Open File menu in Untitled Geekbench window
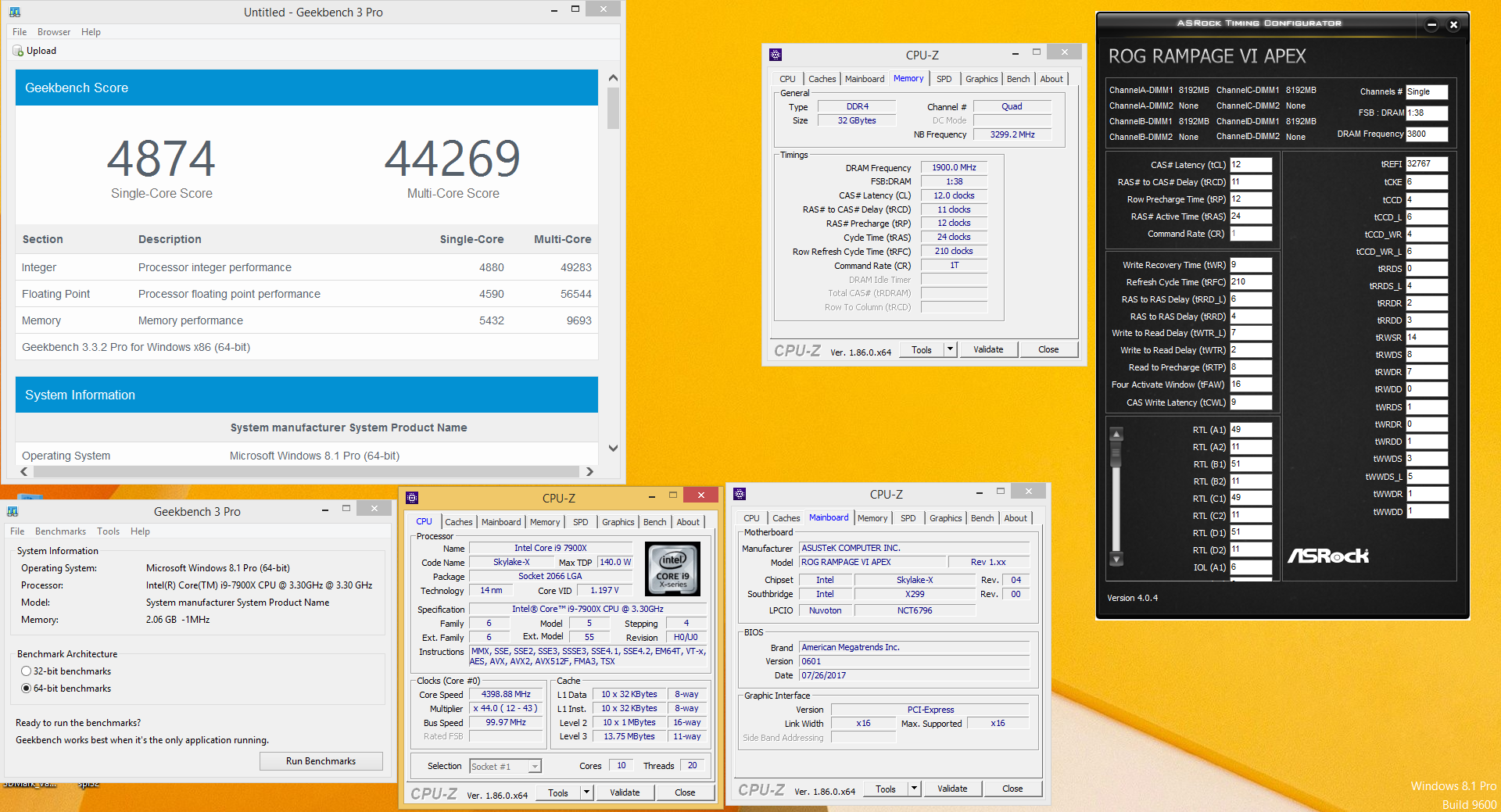 coord(20,32)
